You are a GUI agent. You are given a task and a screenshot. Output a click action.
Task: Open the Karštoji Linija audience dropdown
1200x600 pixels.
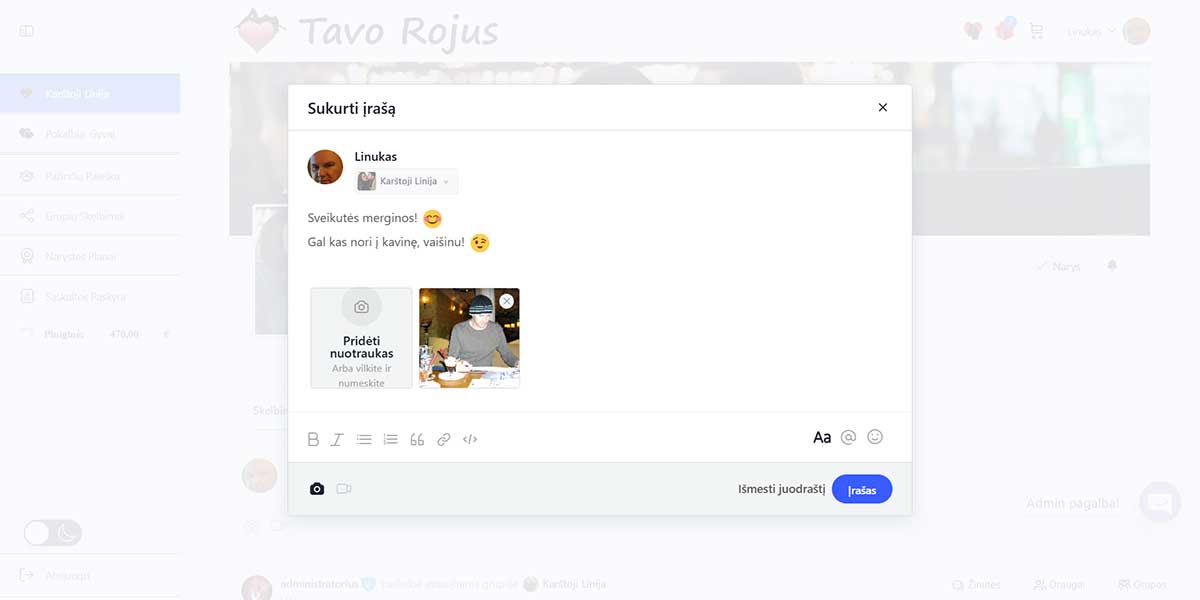pos(407,181)
